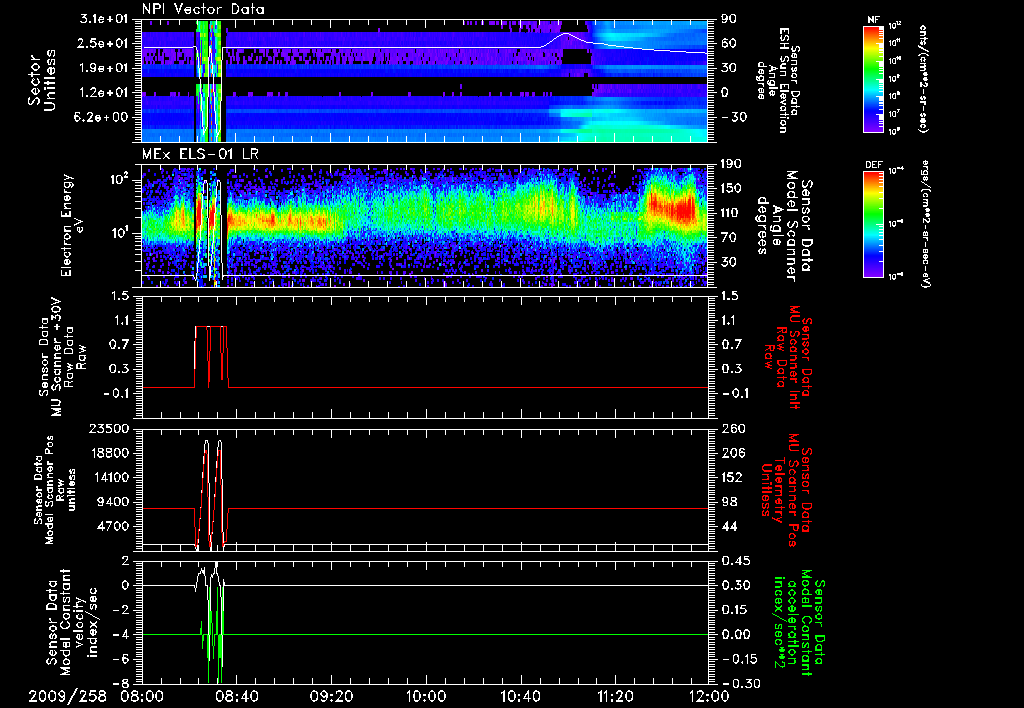Select the red "MU Scanner Inh Raw Data" label
The height and width of the screenshot is (708, 1024).
pos(786,357)
